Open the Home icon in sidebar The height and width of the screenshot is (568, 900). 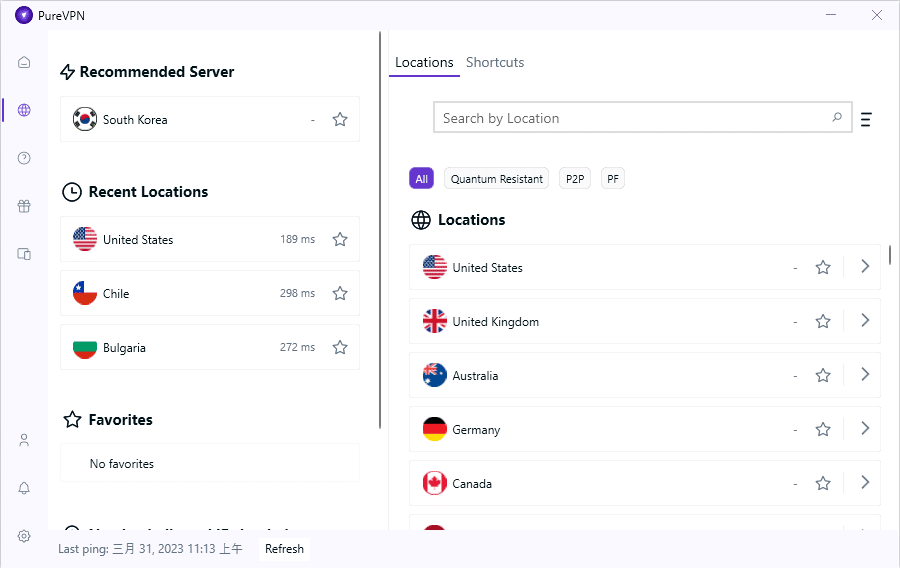(24, 62)
